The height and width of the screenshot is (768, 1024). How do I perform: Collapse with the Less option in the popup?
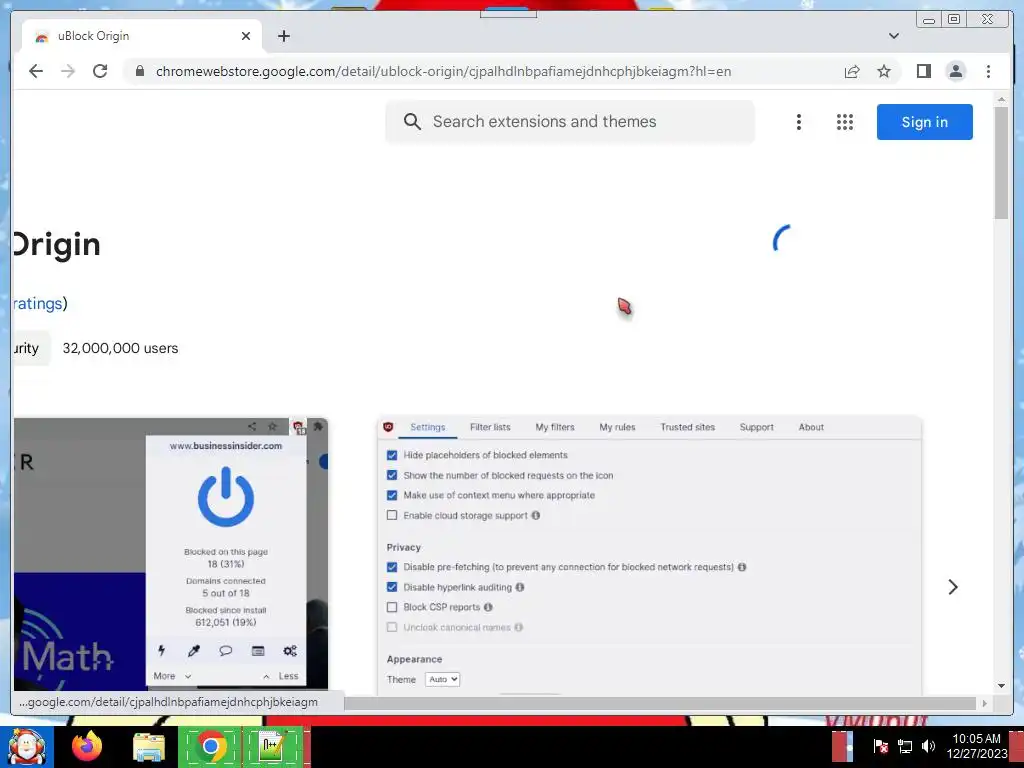point(281,676)
